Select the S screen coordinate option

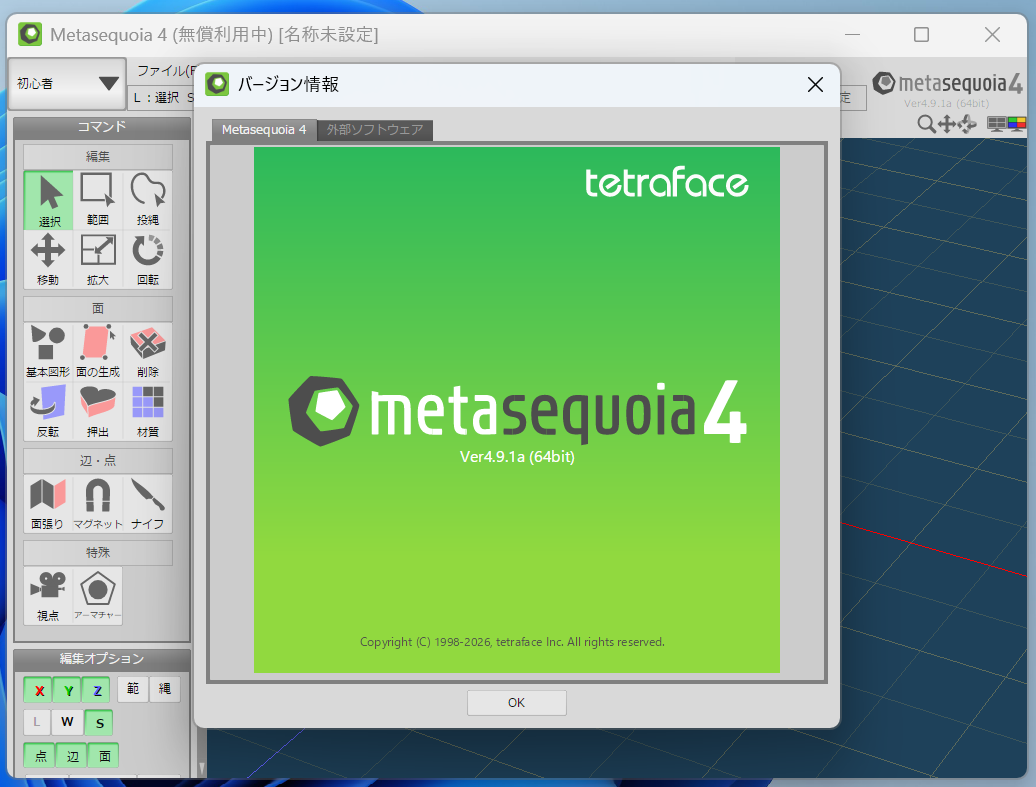[x=99, y=722]
